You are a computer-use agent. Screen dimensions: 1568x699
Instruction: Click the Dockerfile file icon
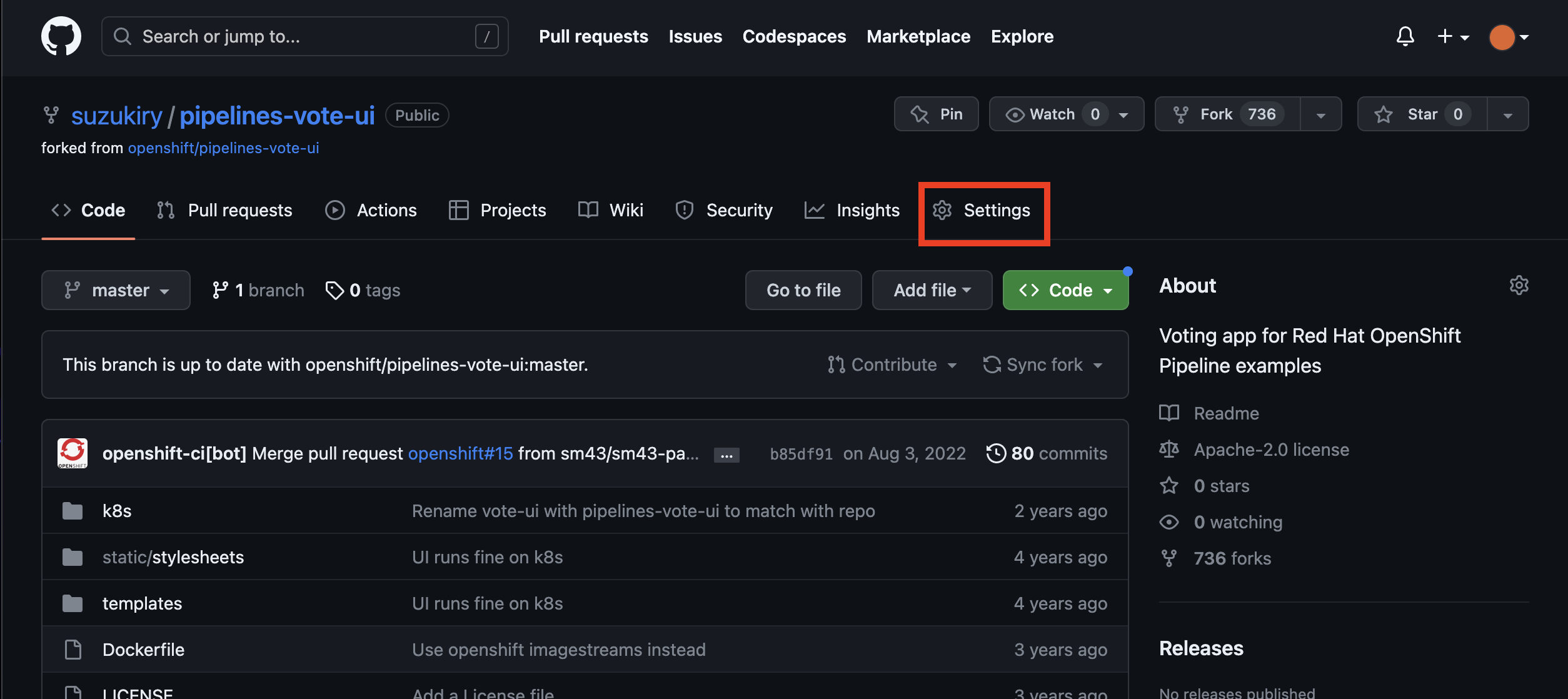click(73, 650)
